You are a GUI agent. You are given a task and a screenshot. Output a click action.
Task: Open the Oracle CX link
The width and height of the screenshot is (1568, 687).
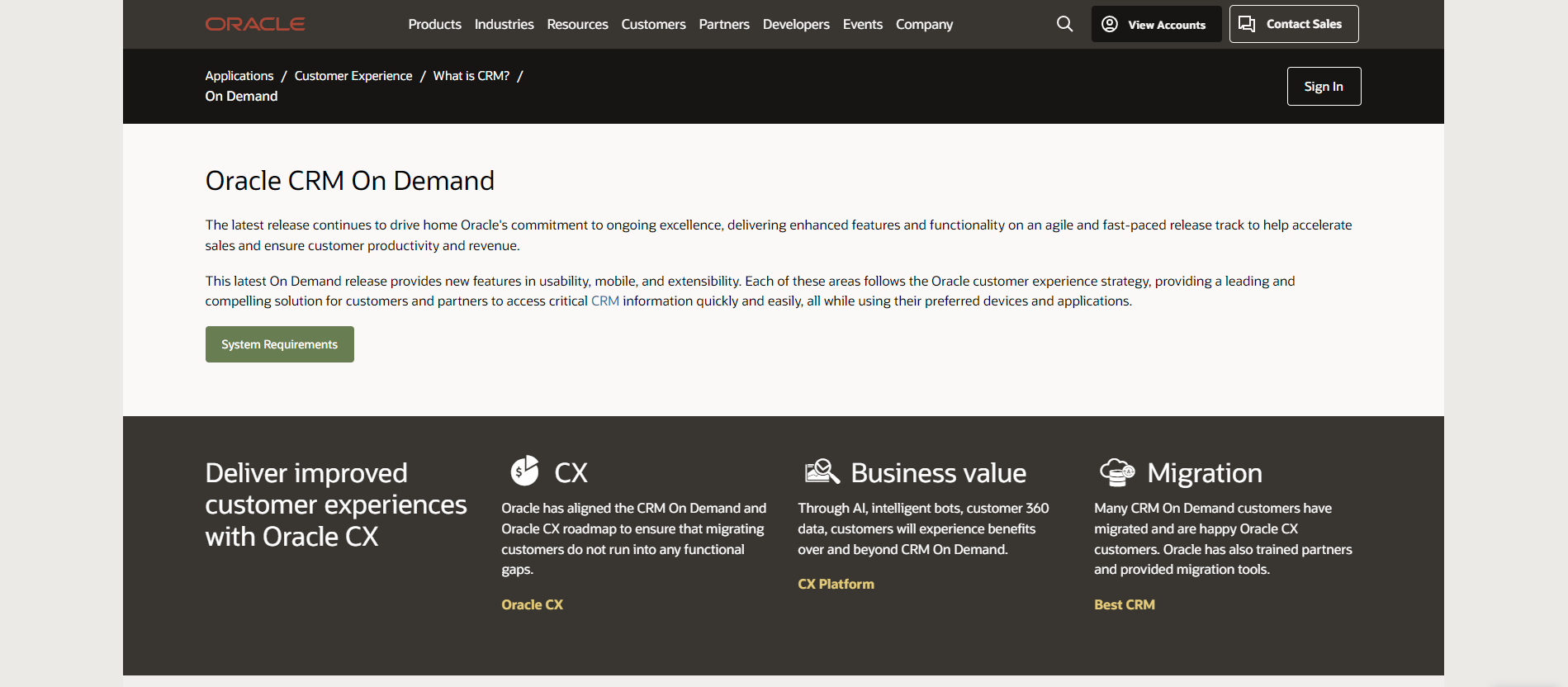pos(532,604)
